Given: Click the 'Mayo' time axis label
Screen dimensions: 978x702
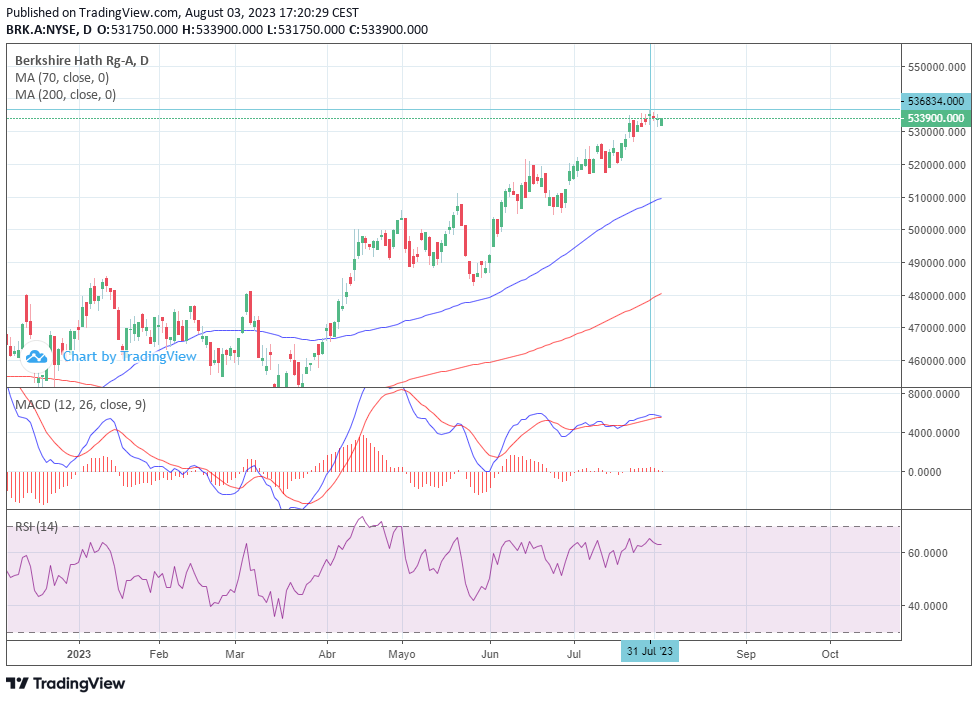Looking at the screenshot, I should [402, 654].
